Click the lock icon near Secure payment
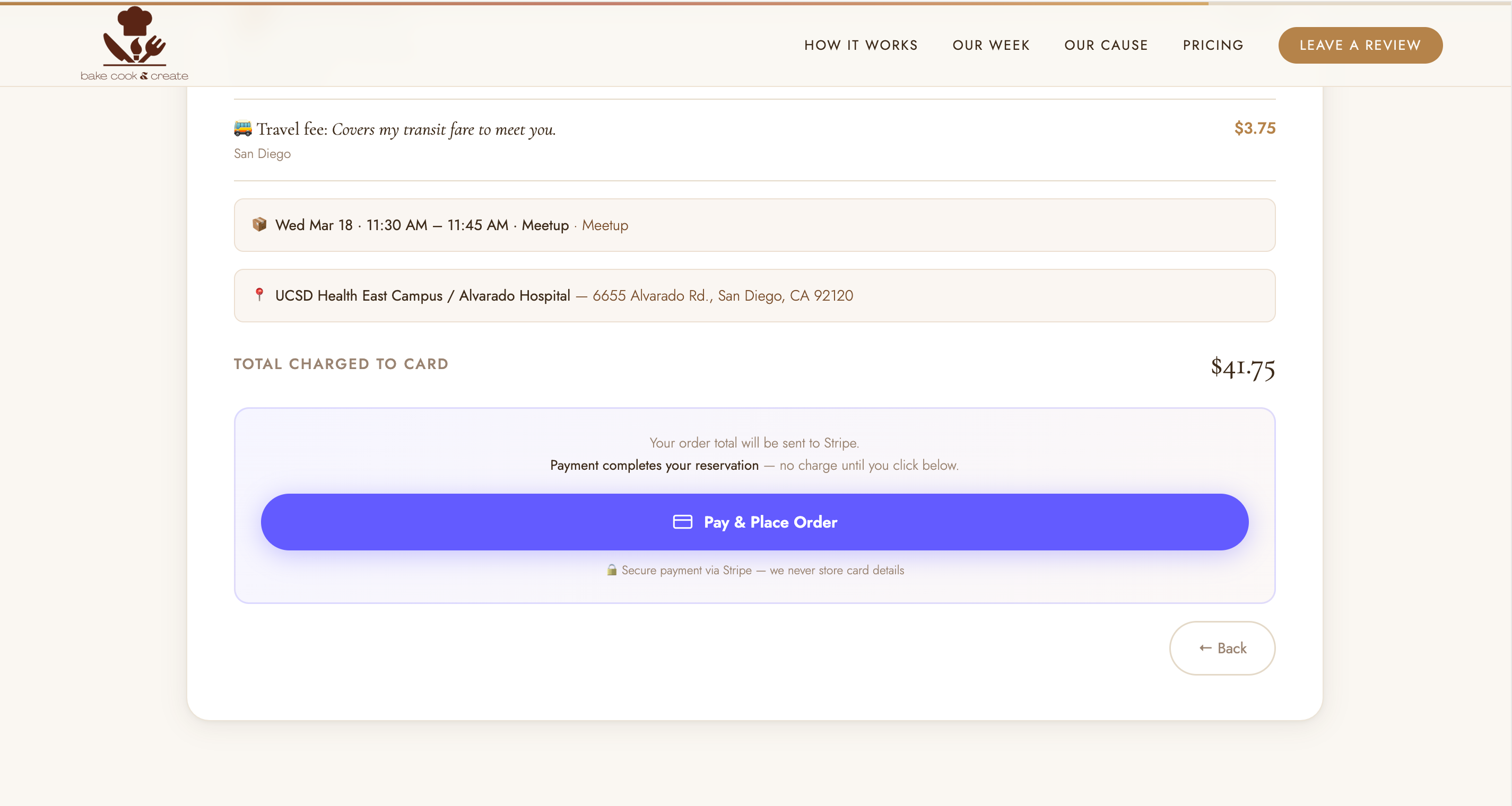Screen dimensions: 1512x806 612,570
